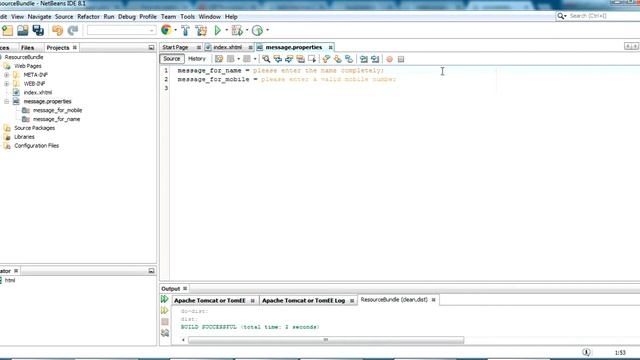
Task: Select message_for_mobile in the project tree
Action: (58, 110)
